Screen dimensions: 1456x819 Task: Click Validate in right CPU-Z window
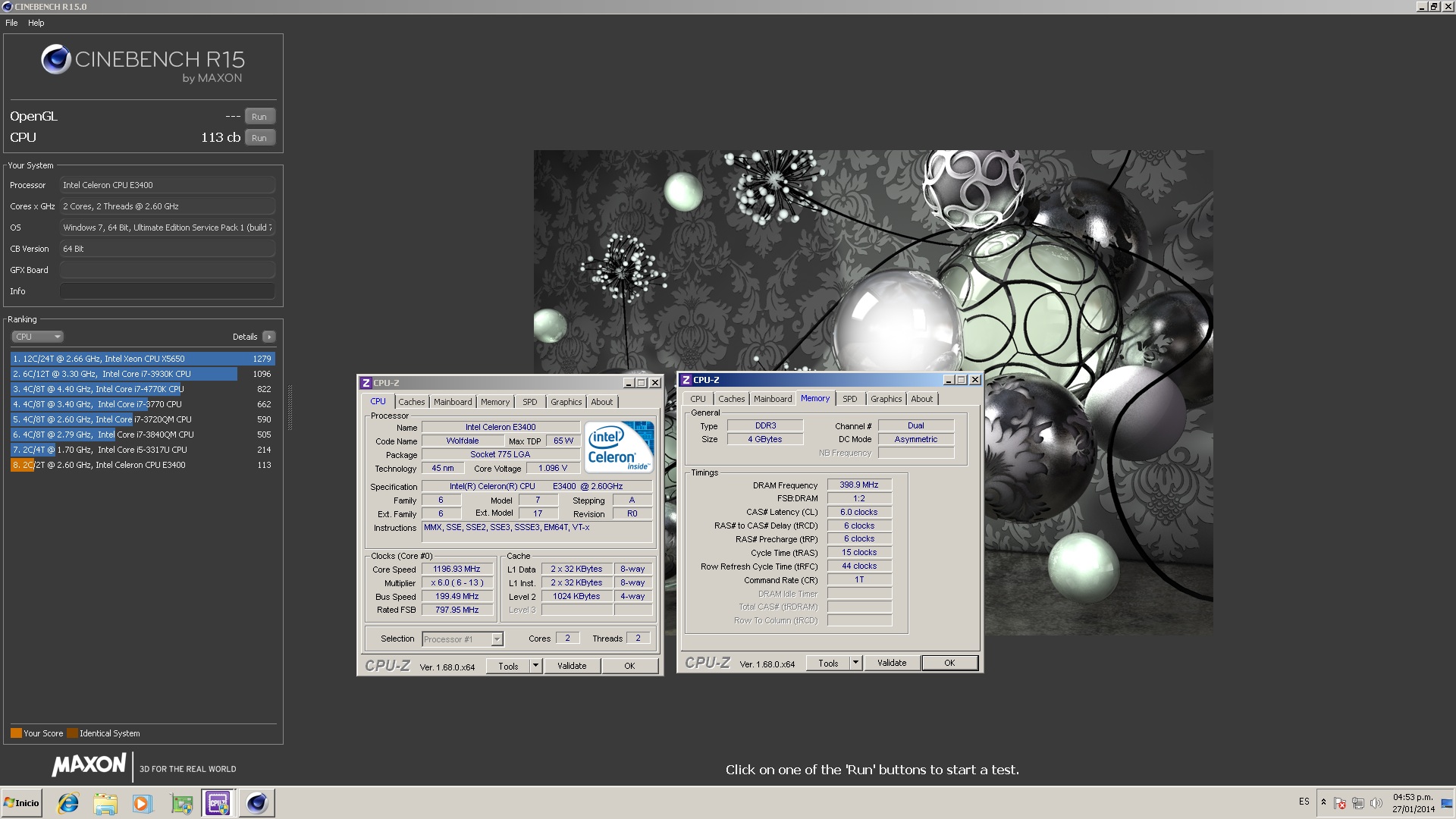[x=892, y=663]
